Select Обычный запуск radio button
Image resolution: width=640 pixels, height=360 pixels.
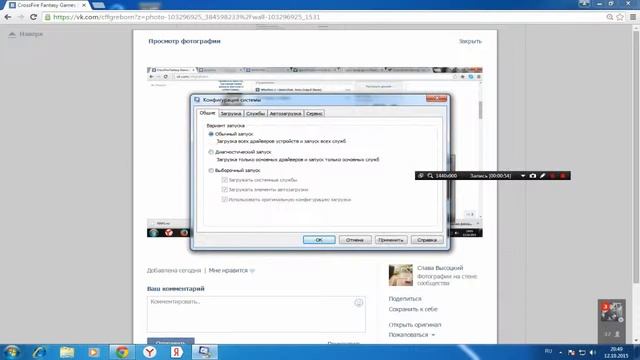(x=211, y=134)
